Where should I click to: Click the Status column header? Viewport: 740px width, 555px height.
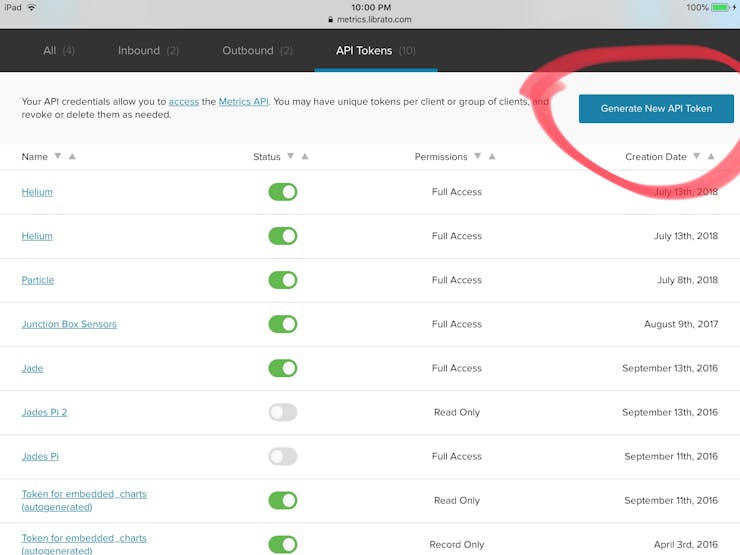point(267,157)
